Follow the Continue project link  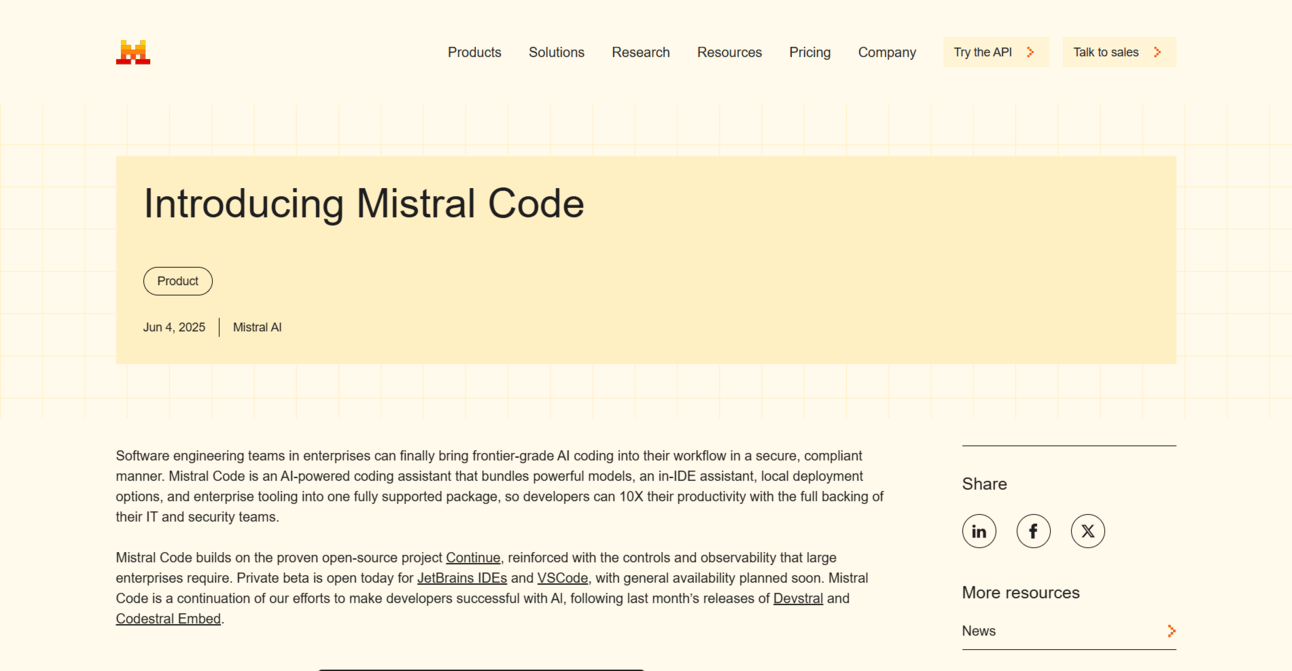473,557
